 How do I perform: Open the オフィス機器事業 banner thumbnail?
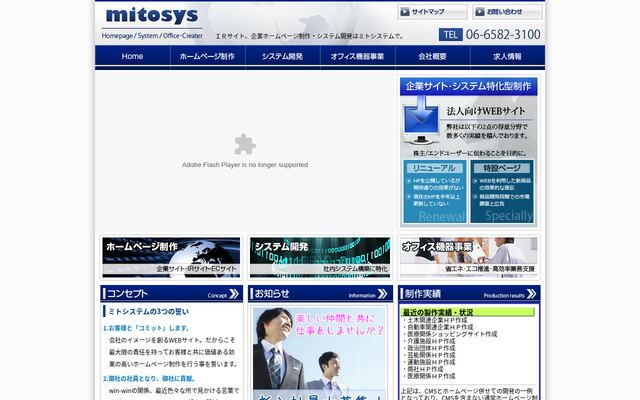point(469,258)
